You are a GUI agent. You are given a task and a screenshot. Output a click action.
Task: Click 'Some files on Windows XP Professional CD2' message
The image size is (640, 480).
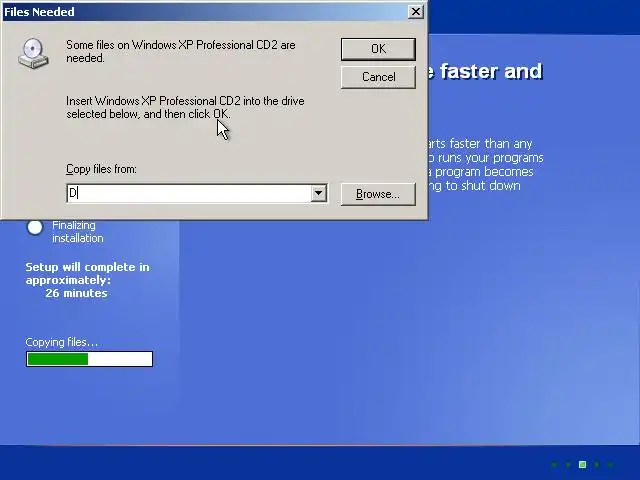click(x=181, y=51)
